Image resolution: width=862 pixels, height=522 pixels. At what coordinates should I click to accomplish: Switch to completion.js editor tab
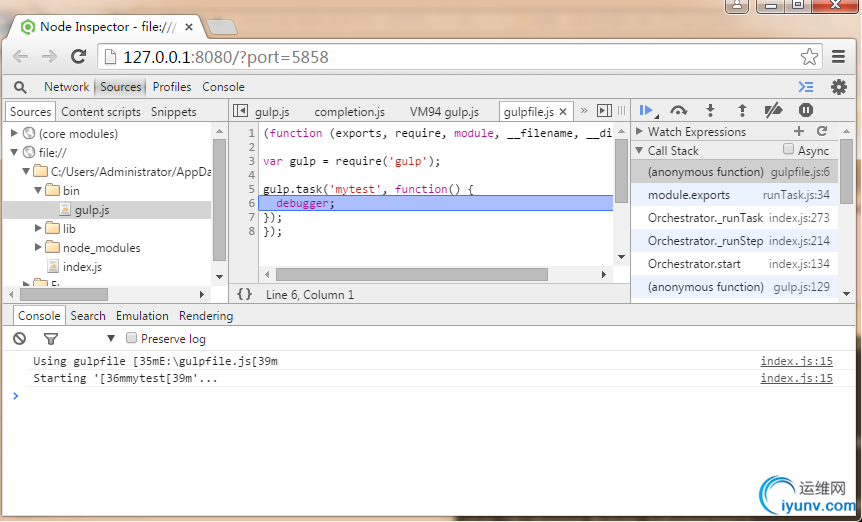click(350, 112)
